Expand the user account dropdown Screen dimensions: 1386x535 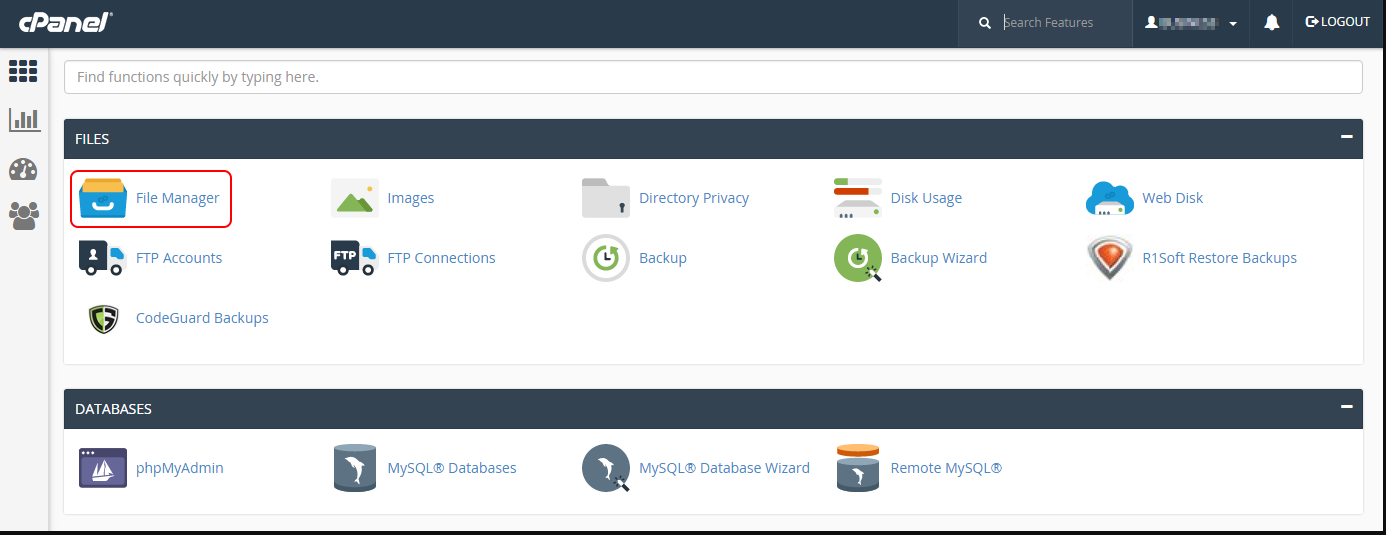(x=1193, y=23)
